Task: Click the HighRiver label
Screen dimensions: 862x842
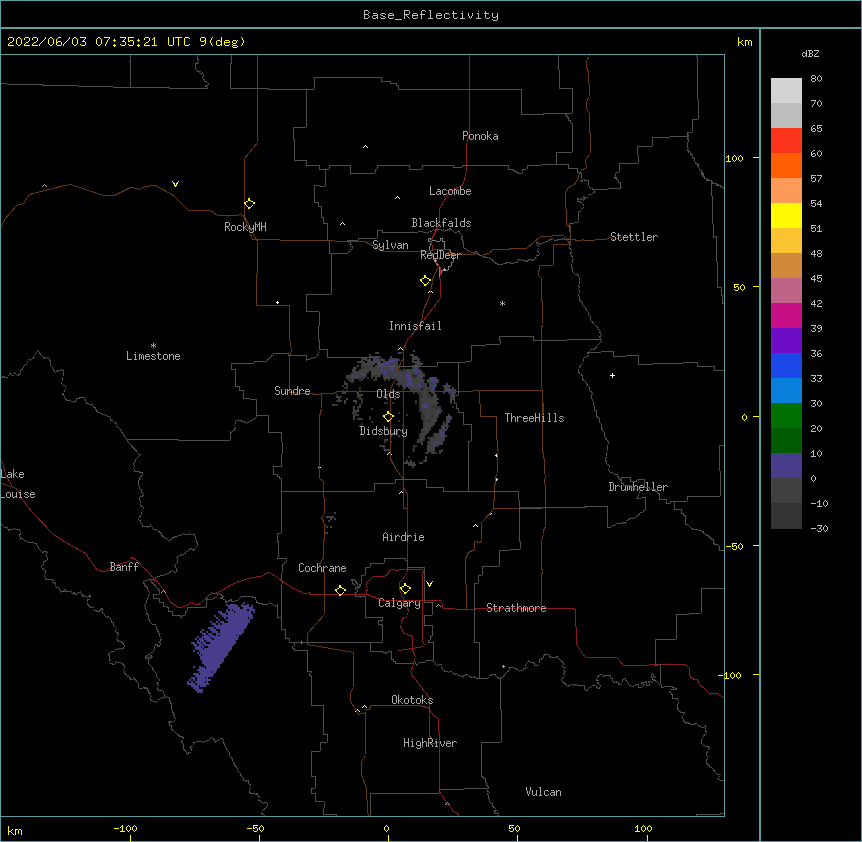Action: 430,743
